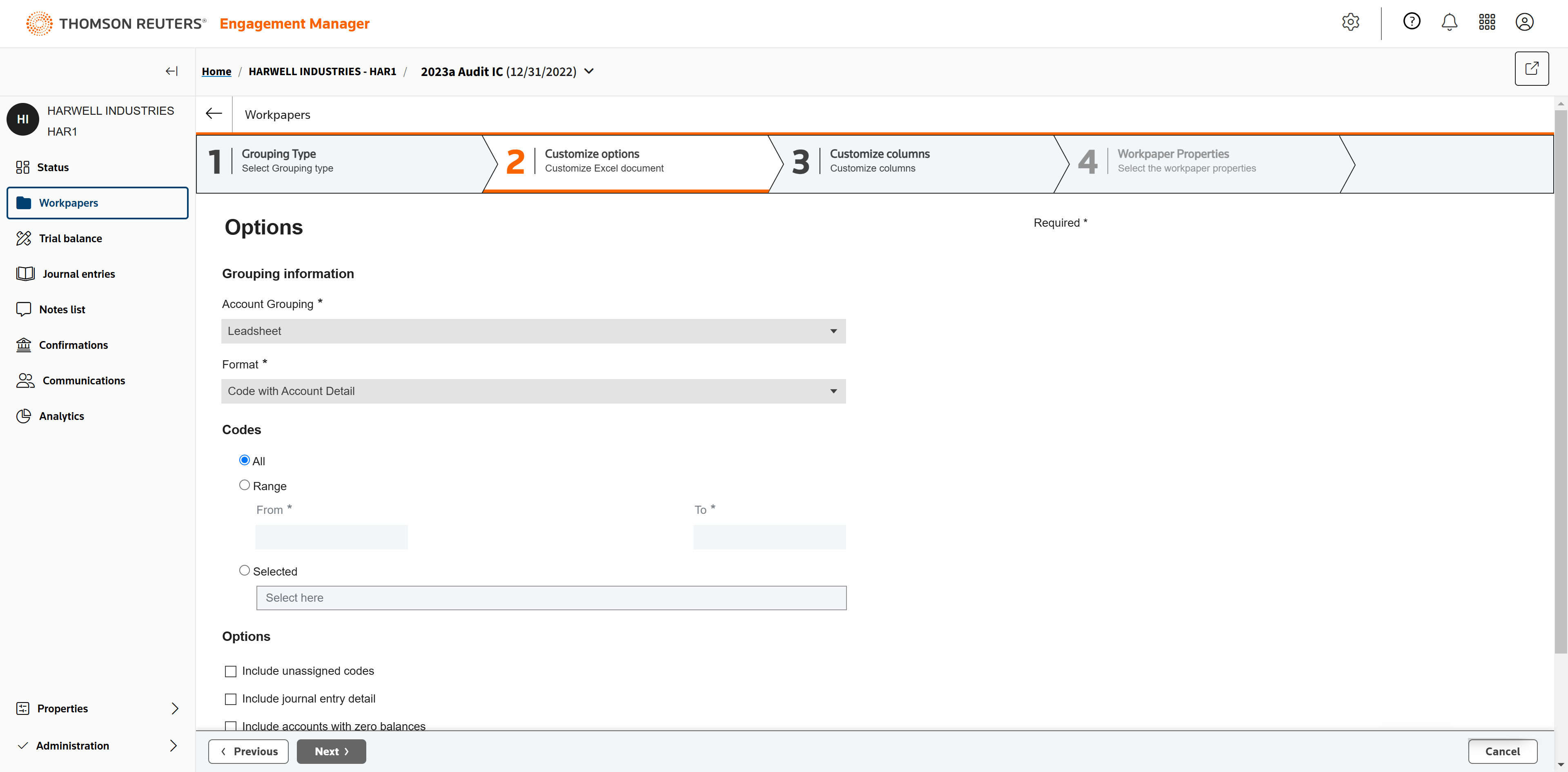Expand the engagement name dropdown chevron
Viewport: 1568px width, 772px height.
(588, 71)
